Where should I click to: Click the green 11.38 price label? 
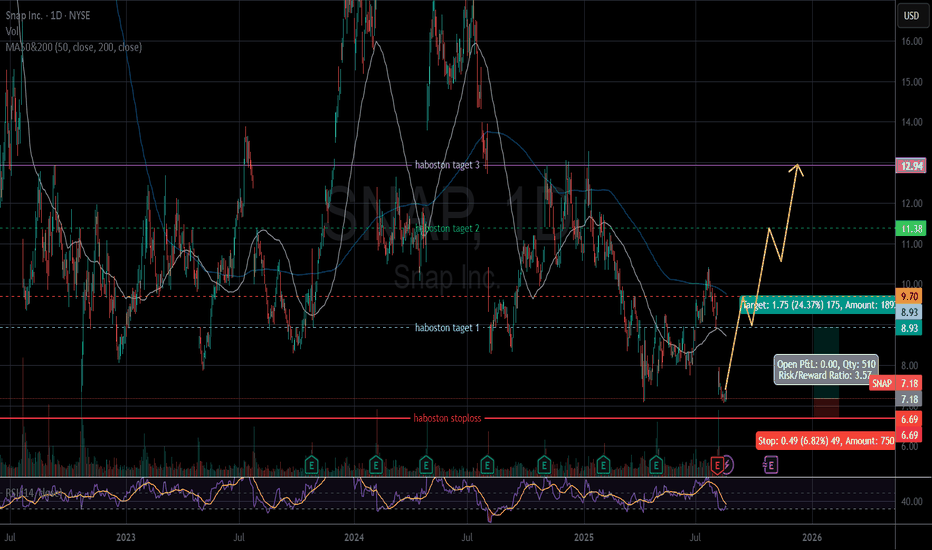(911, 229)
